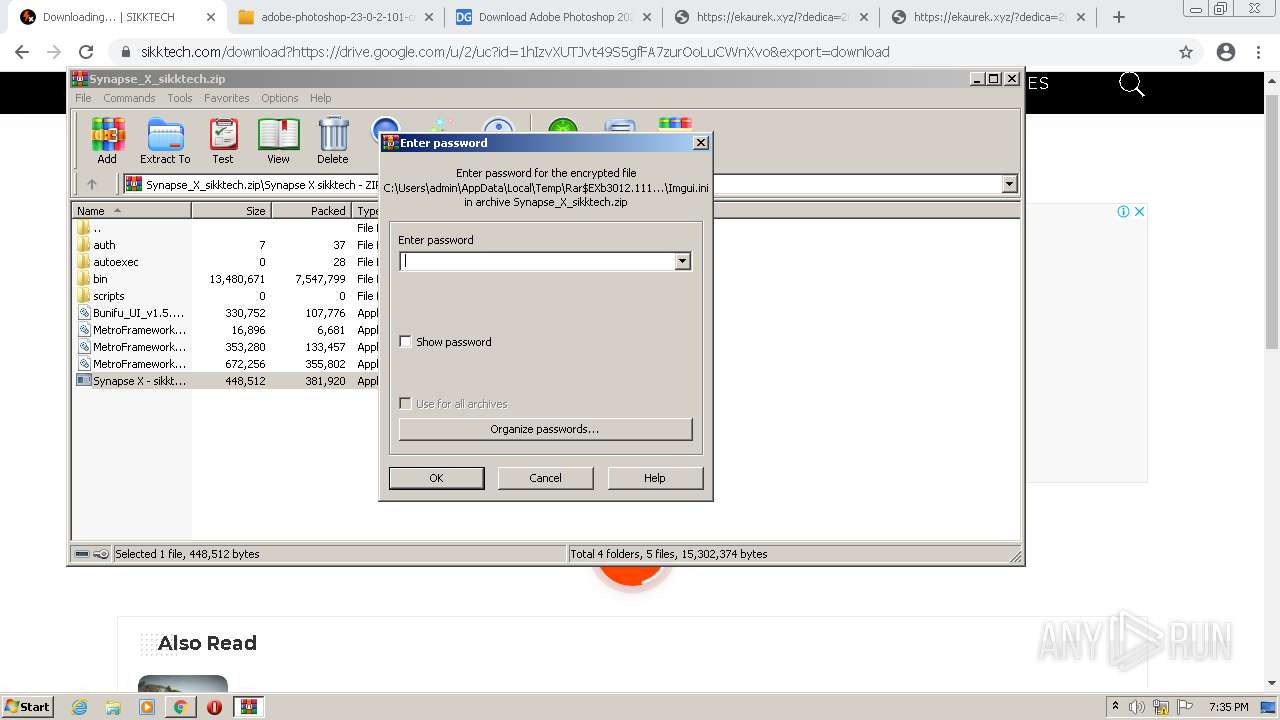Open a new Chrome tab
The width and height of the screenshot is (1280, 720).
point(1119,17)
